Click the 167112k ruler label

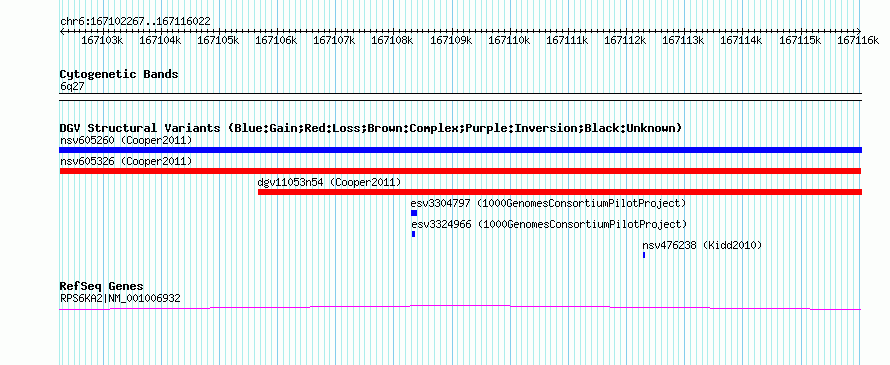coord(625,40)
